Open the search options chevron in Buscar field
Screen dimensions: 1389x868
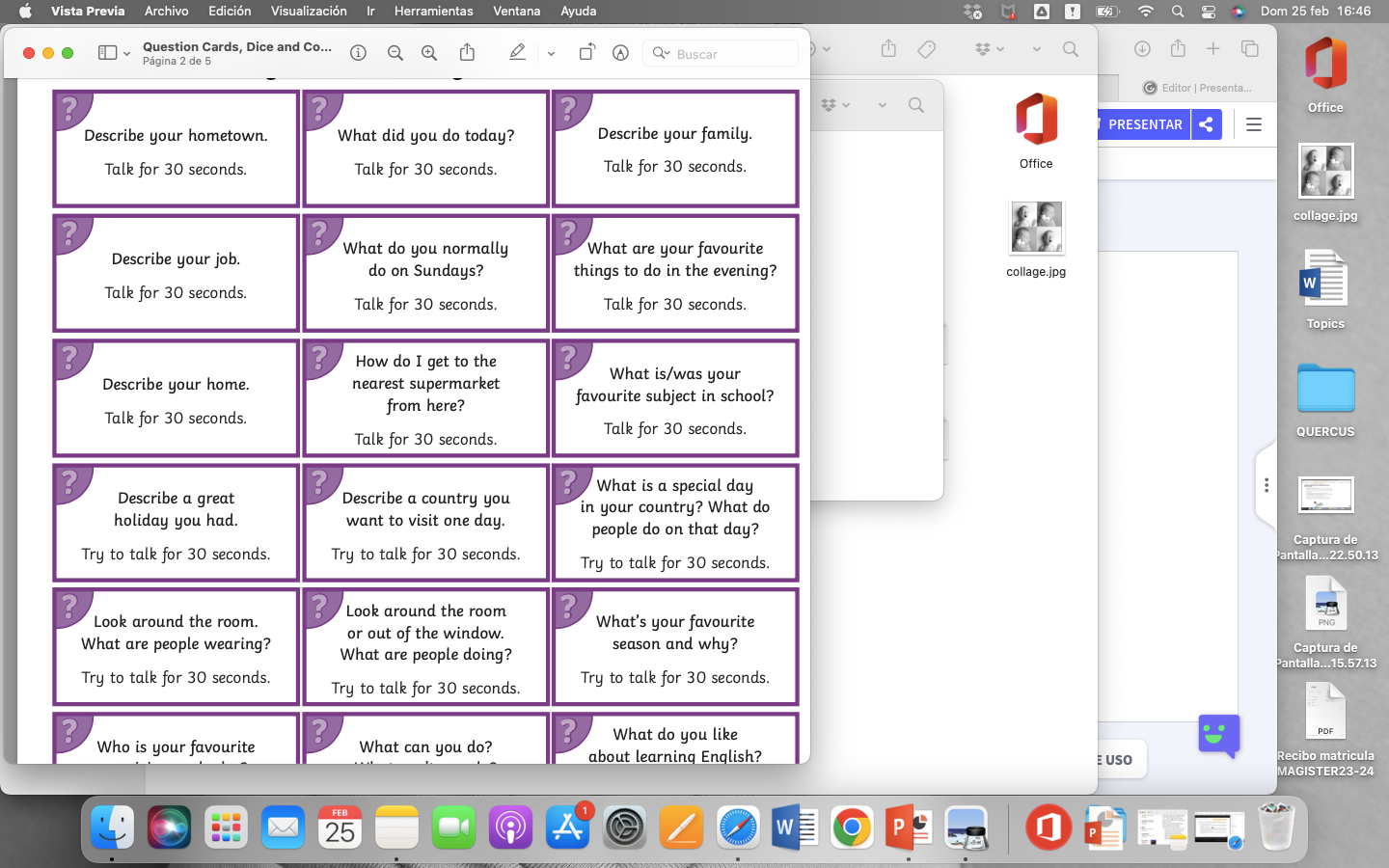(662, 53)
